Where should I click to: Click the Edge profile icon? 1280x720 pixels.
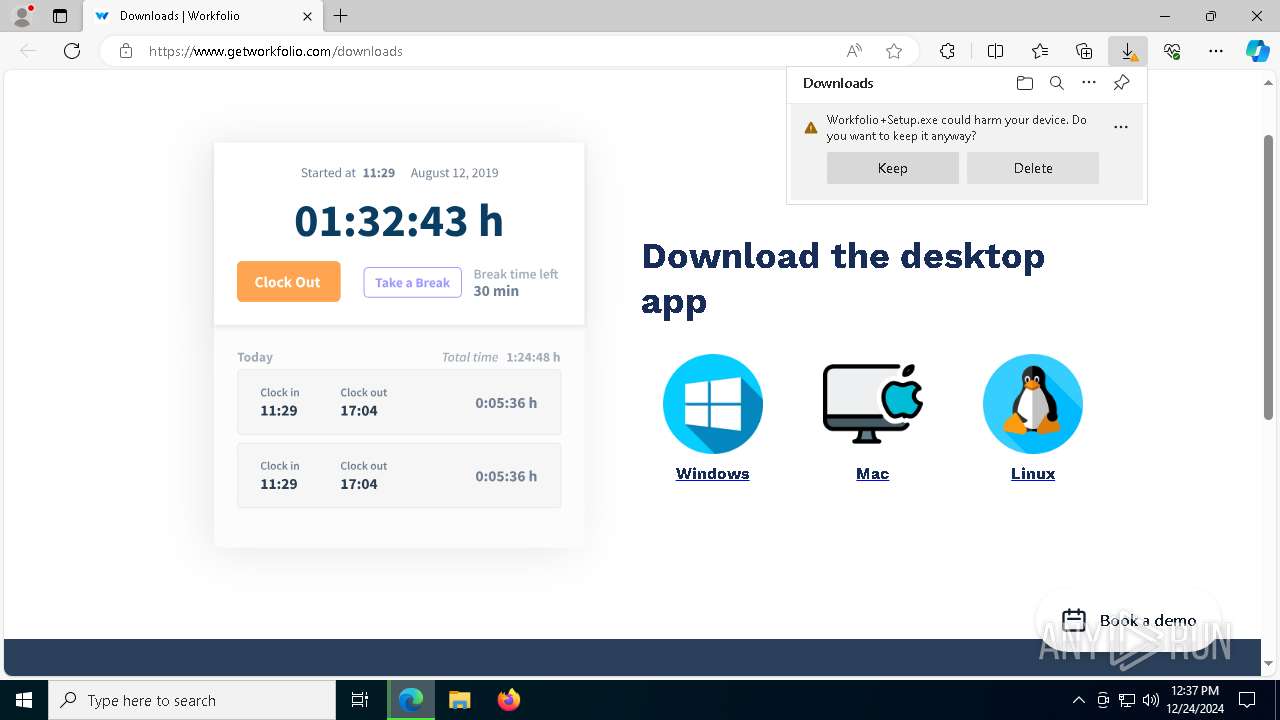click(x=22, y=16)
